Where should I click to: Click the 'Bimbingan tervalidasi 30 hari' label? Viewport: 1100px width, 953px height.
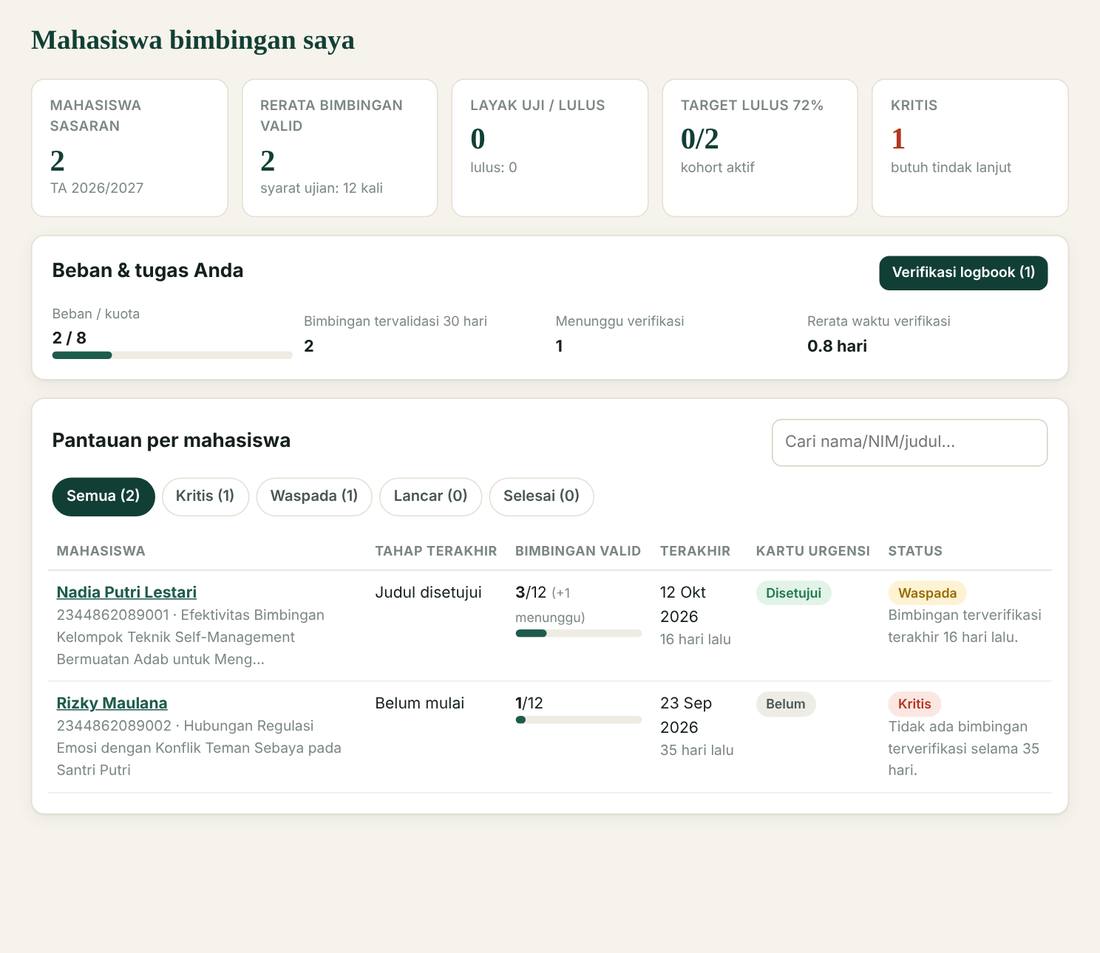[x=396, y=321]
